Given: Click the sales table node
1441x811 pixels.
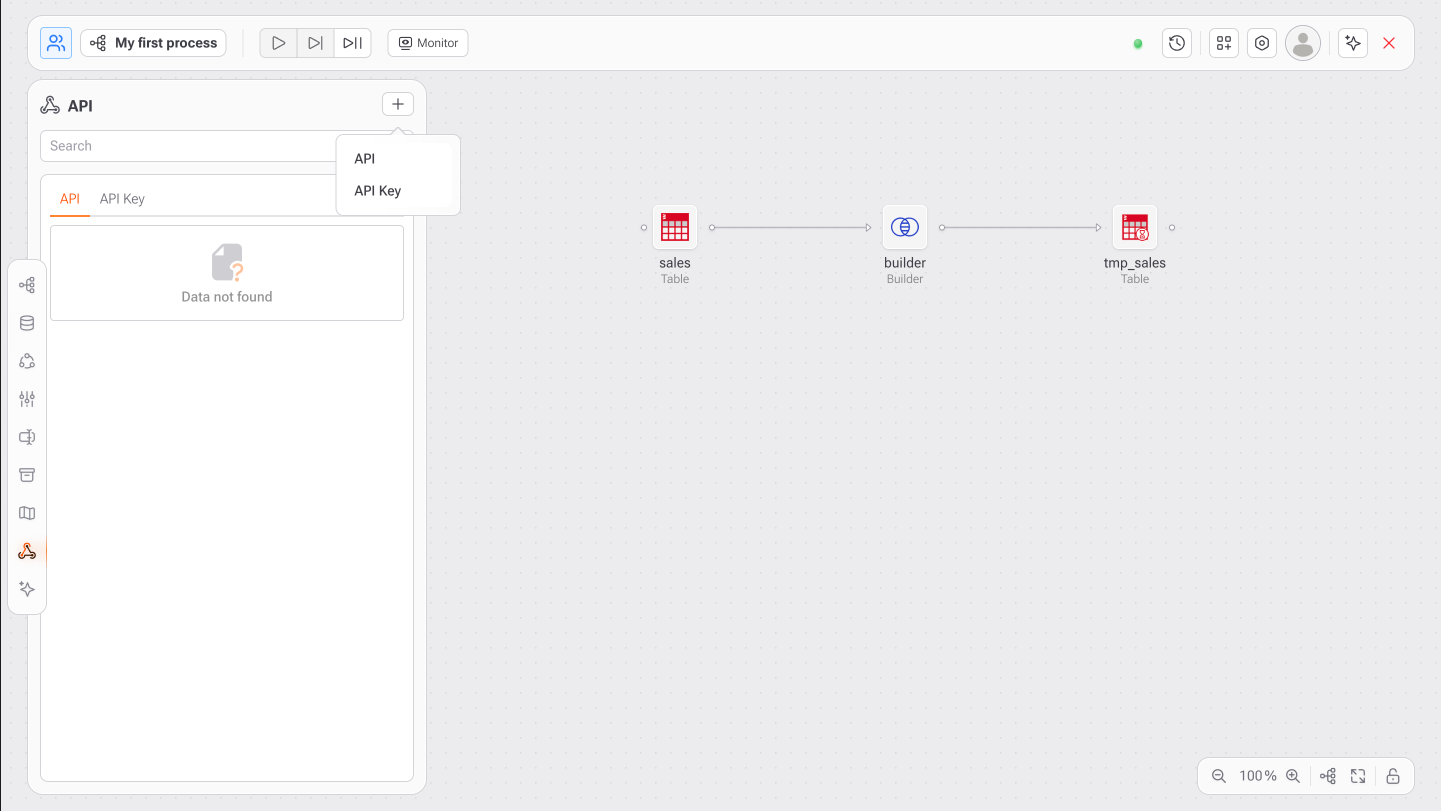Looking at the screenshot, I should click(675, 228).
